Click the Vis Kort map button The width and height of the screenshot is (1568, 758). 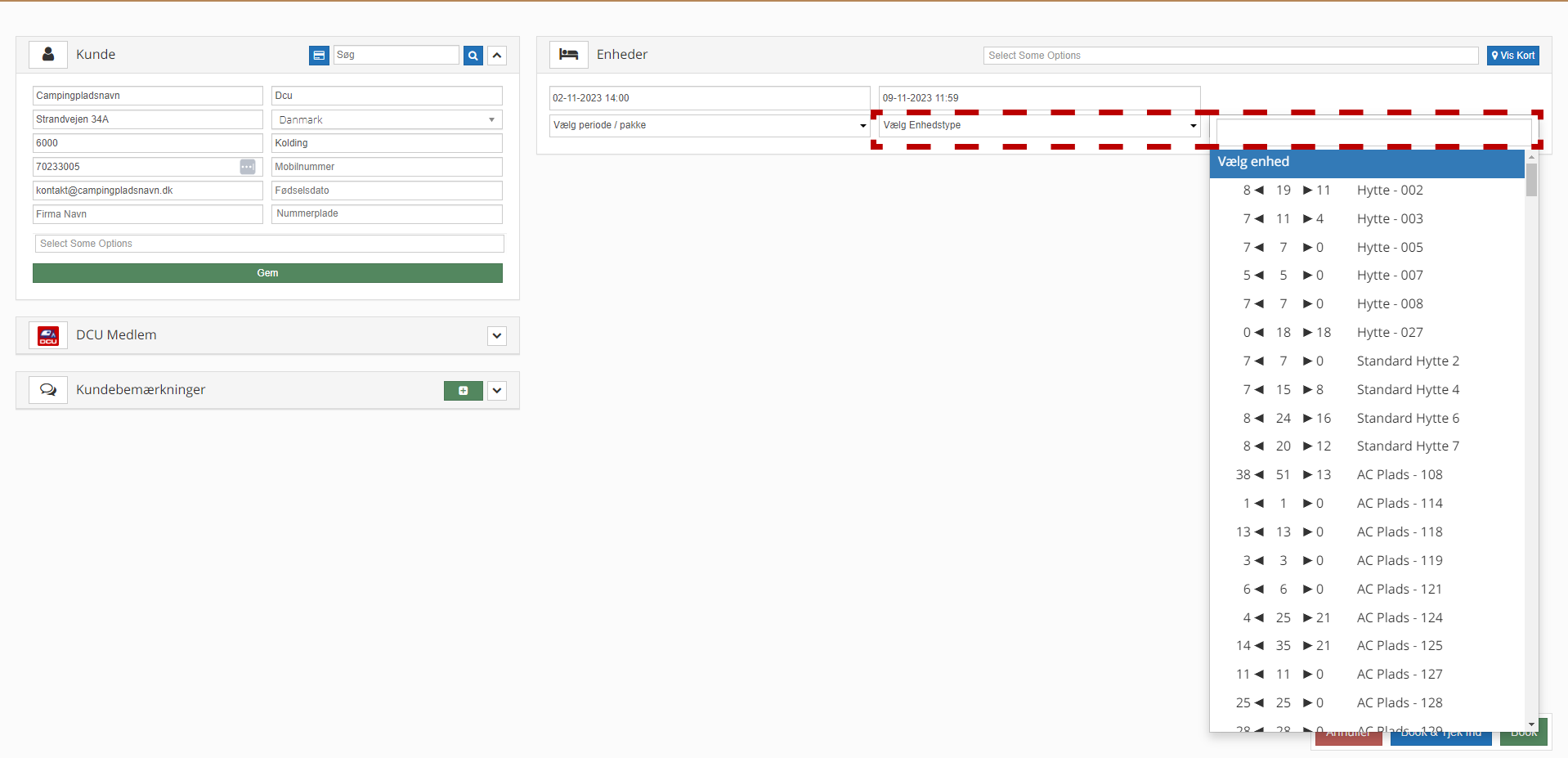(1512, 56)
